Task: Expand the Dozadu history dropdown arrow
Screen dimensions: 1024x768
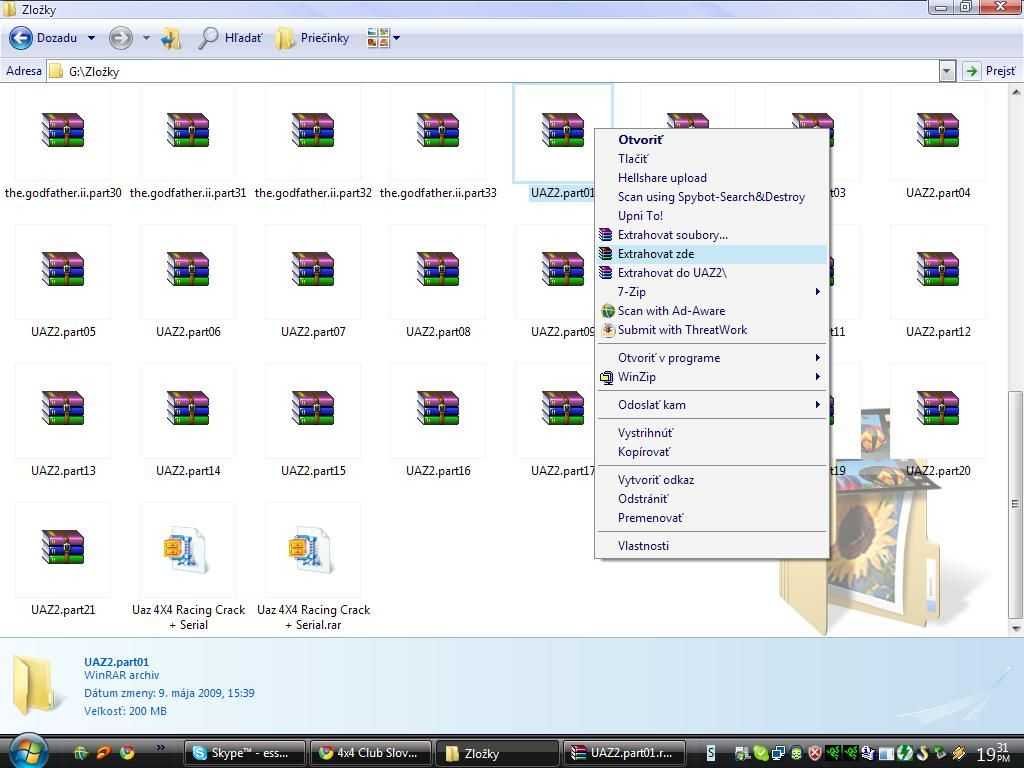Action: coord(91,38)
